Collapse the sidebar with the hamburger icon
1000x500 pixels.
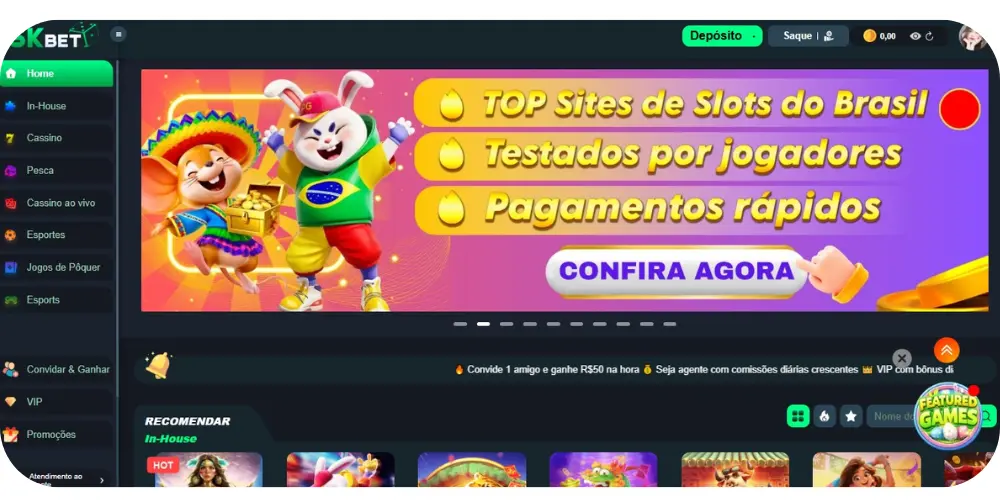pos(118,34)
